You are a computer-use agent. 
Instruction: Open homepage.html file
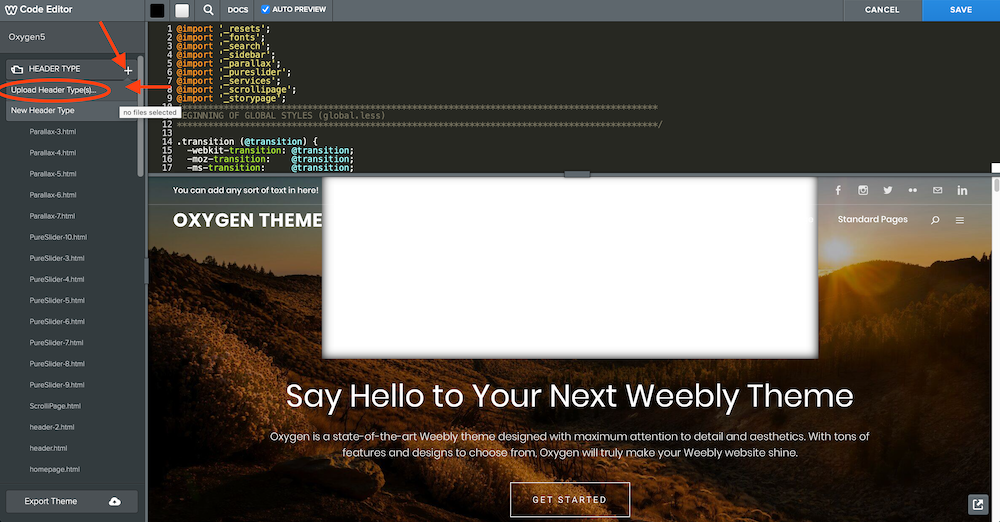(55, 468)
